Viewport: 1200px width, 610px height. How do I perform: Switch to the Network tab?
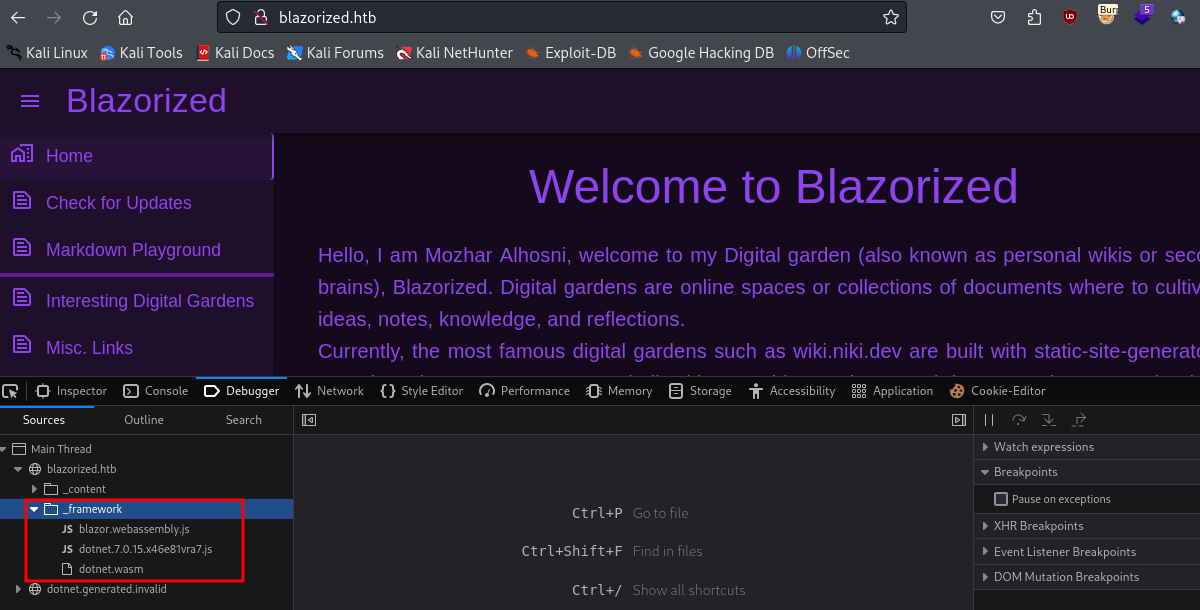coord(329,391)
